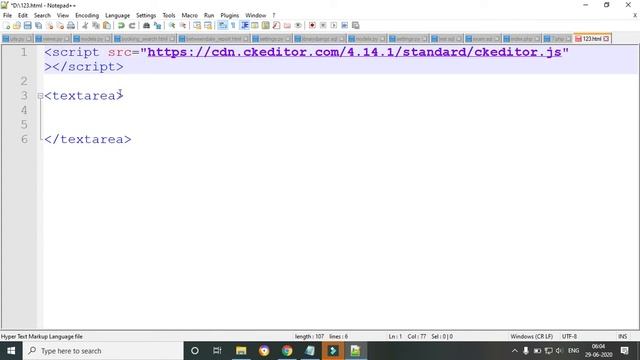This screenshot has height=360, width=640.
Task: Open the Settings menu
Action: (146, 16)
